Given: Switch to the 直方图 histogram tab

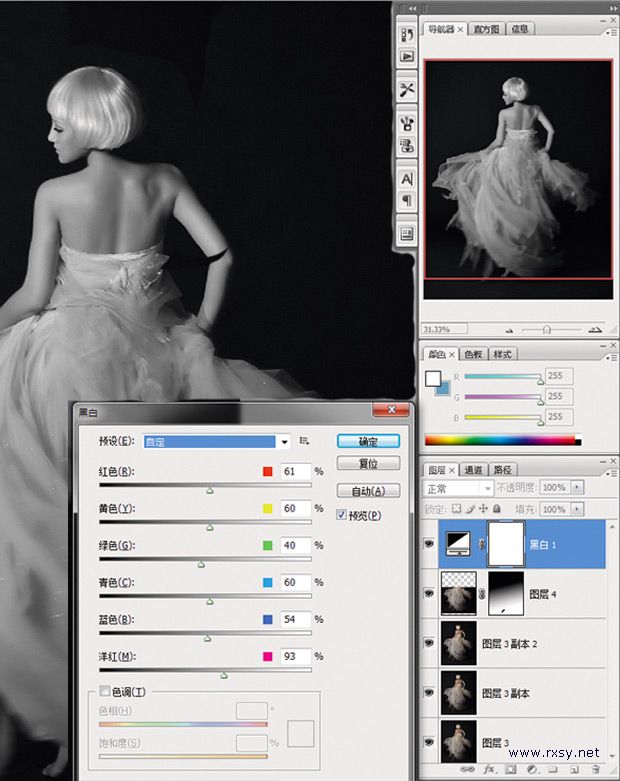Looking at the screenshot, I should coord(486,29).
